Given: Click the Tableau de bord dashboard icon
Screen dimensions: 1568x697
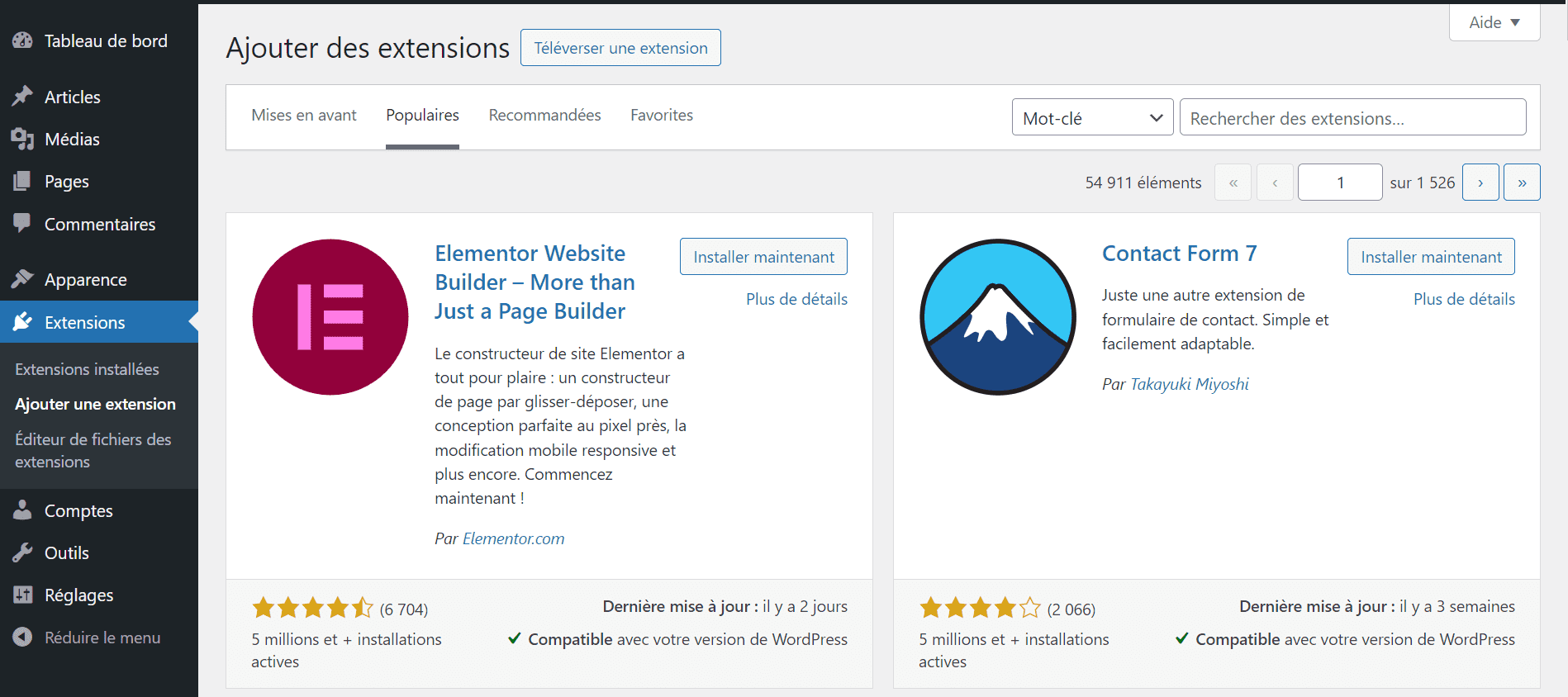Looking at the screenshot, I should pos(22,40).
